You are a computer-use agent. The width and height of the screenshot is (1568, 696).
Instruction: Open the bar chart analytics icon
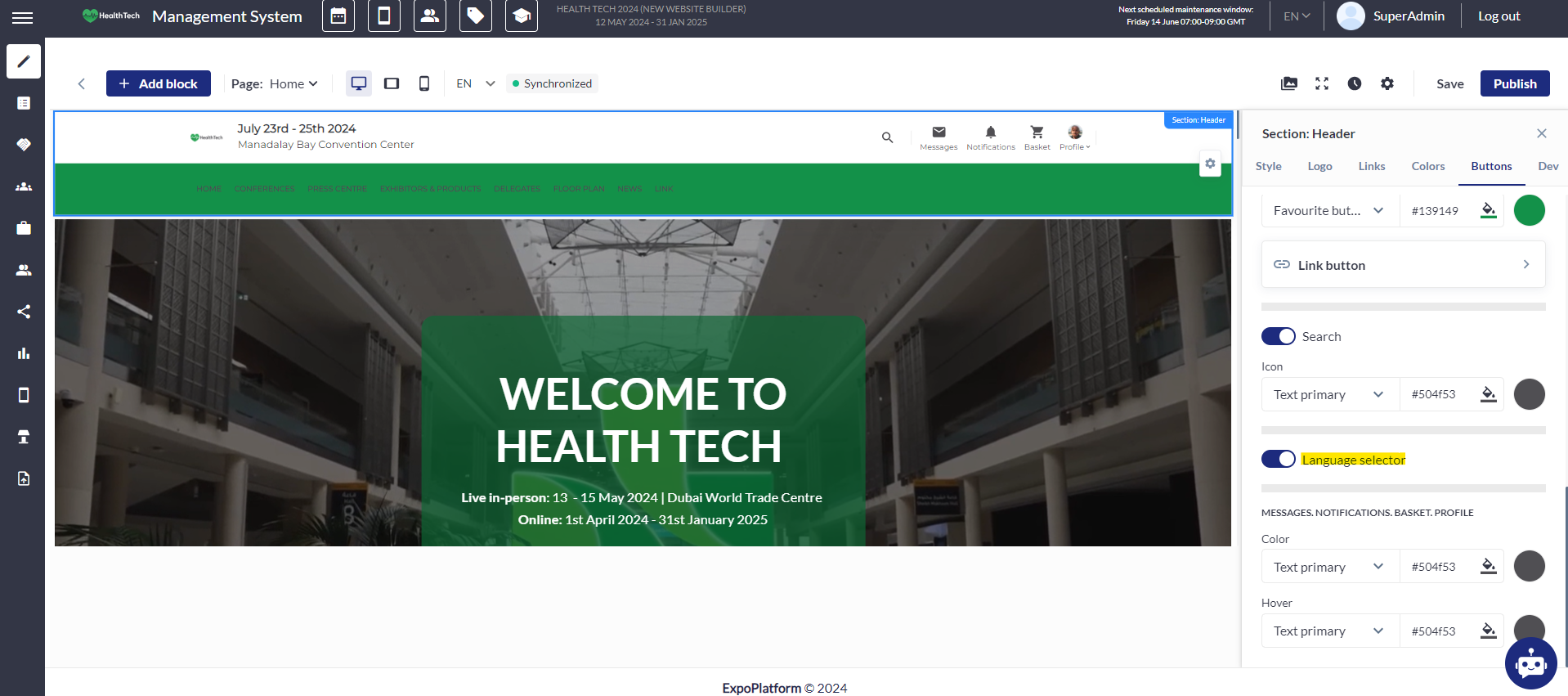click(x=24, y=353)
